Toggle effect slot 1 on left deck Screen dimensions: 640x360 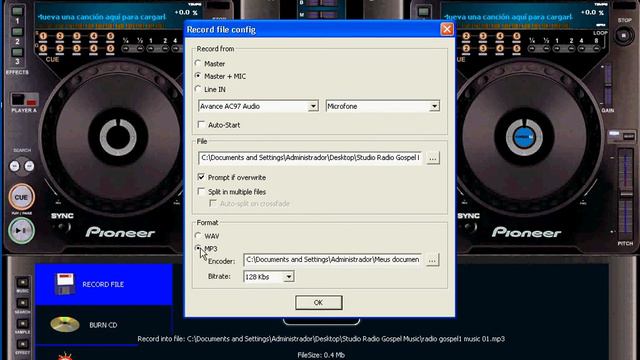point(17,11)
